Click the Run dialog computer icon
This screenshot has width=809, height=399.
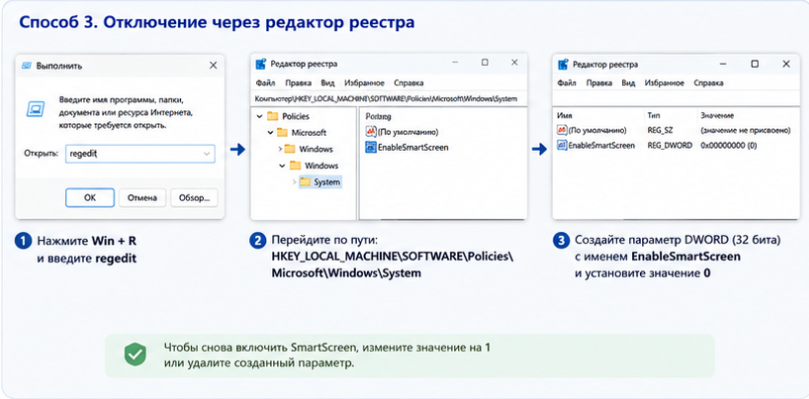(35, 109)
